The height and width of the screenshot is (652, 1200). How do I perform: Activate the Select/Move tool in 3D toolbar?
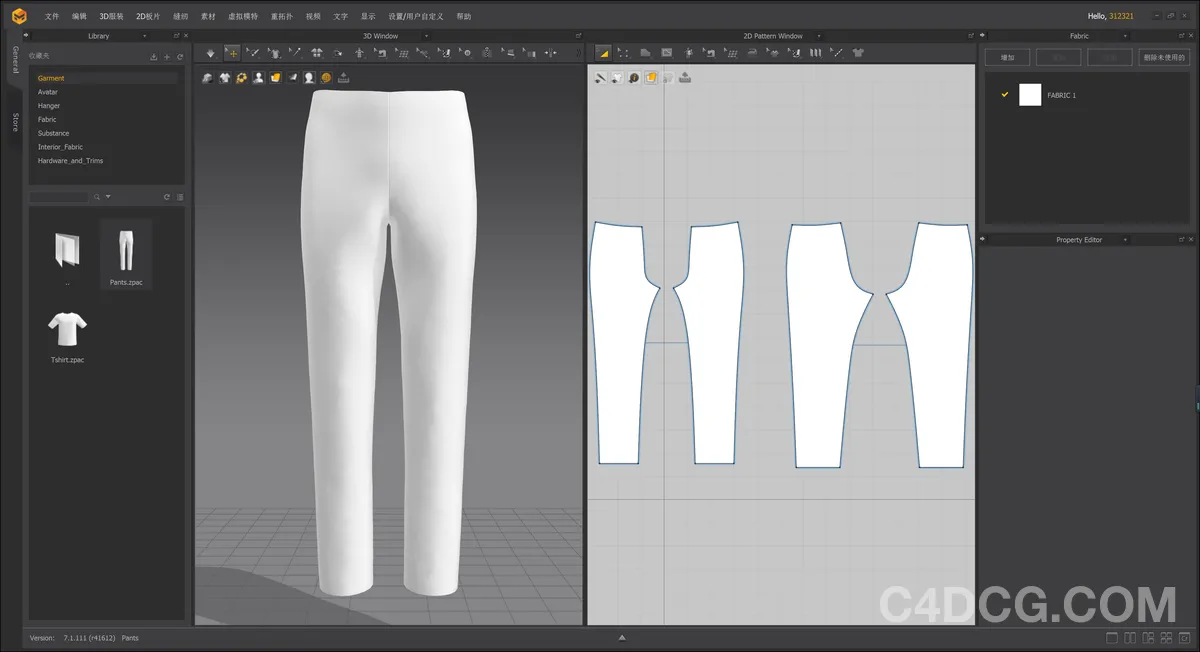[232, 52]
